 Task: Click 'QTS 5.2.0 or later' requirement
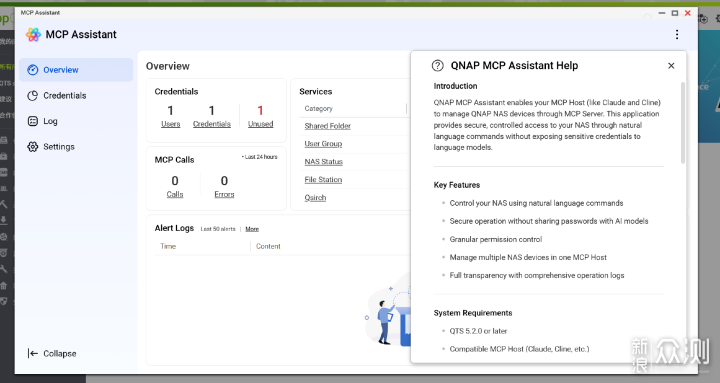click(478, 331)
